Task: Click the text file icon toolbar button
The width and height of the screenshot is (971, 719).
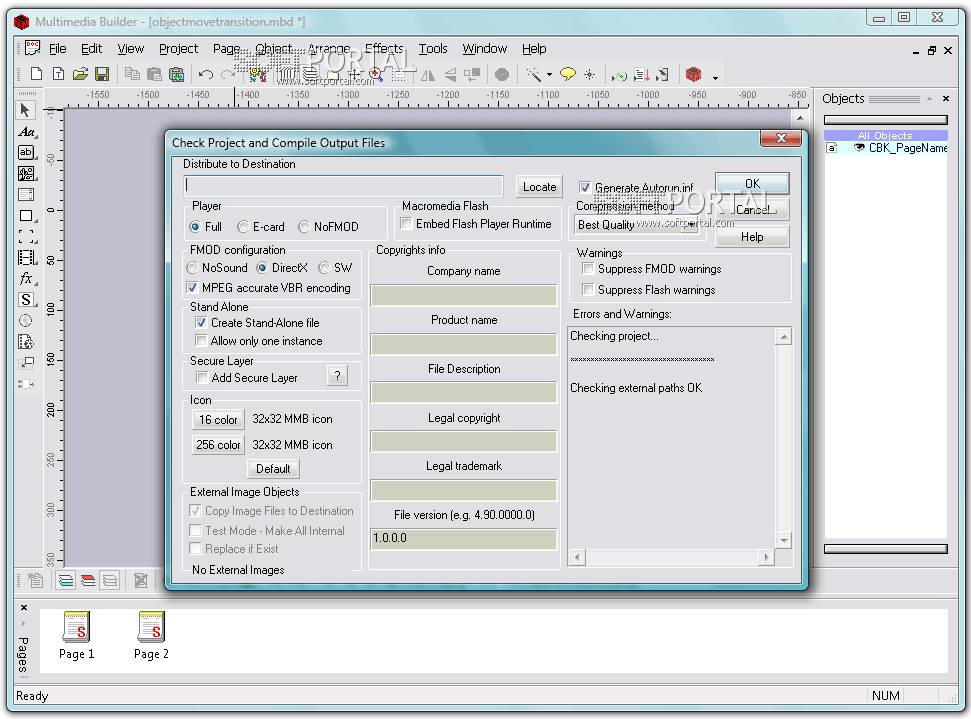Action: tap(58, 74)
